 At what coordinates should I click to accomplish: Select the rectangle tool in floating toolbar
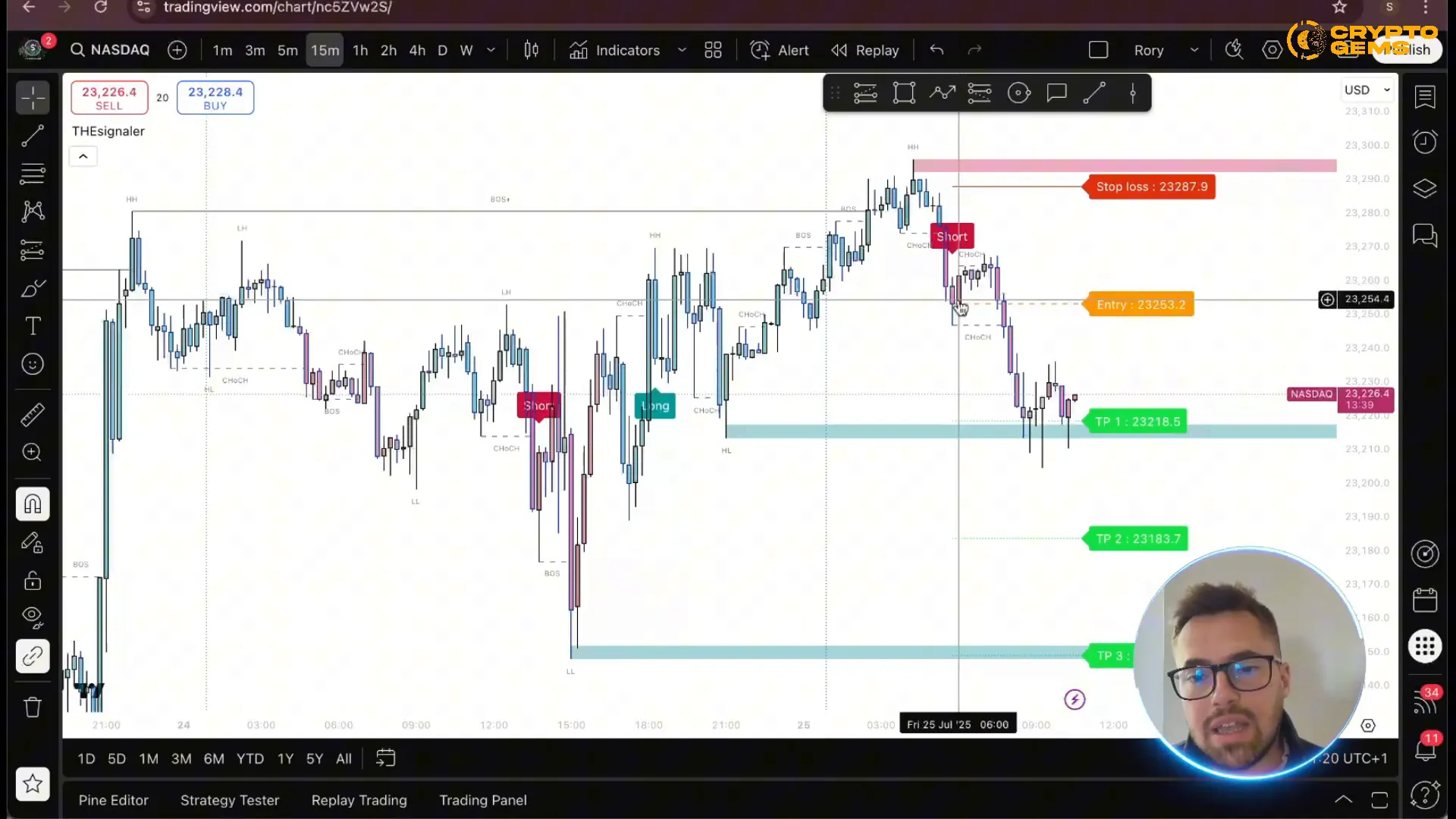(x=904, y=93)
